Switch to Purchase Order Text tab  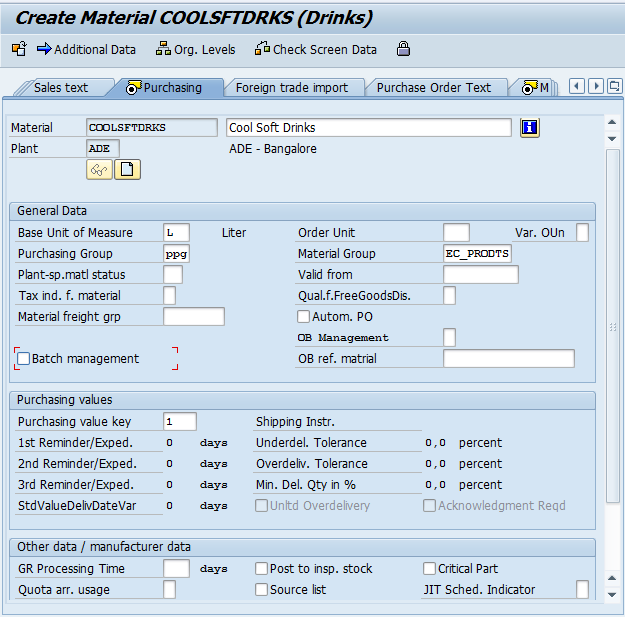pyautogui.click(x=433, y=88)
